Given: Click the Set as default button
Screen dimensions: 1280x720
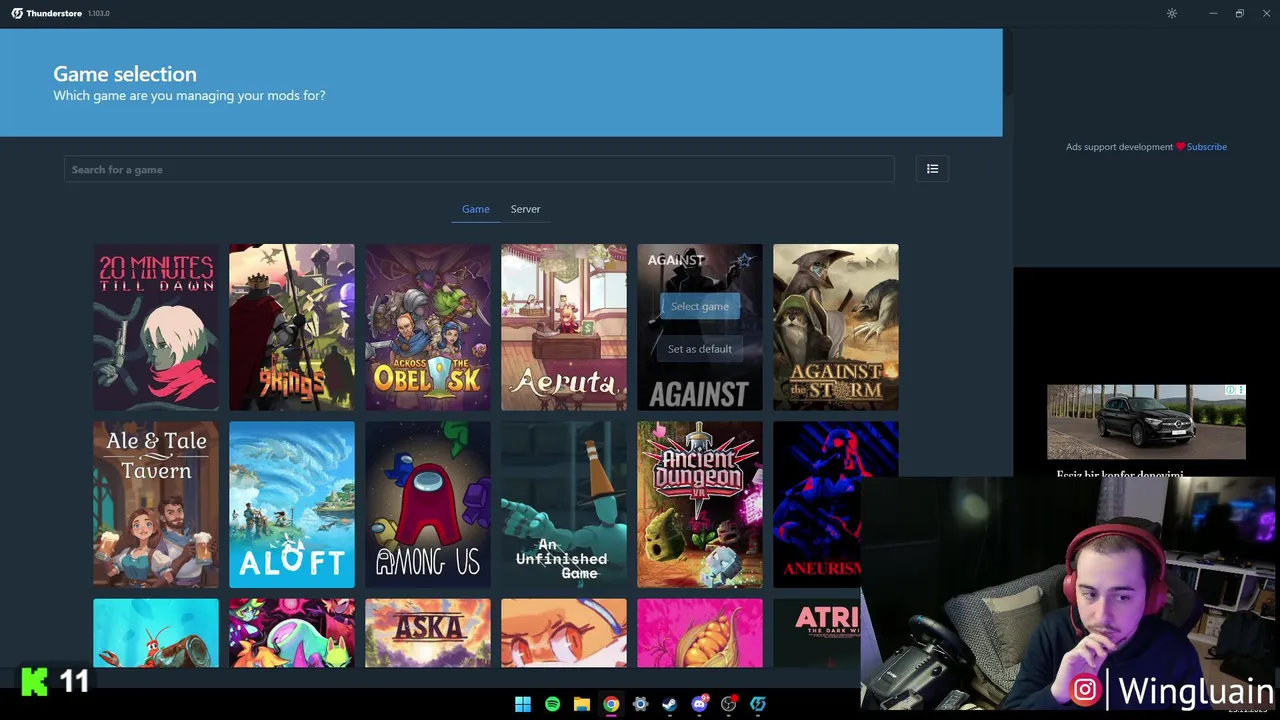Looking at the screenshot, I should 700,349.
